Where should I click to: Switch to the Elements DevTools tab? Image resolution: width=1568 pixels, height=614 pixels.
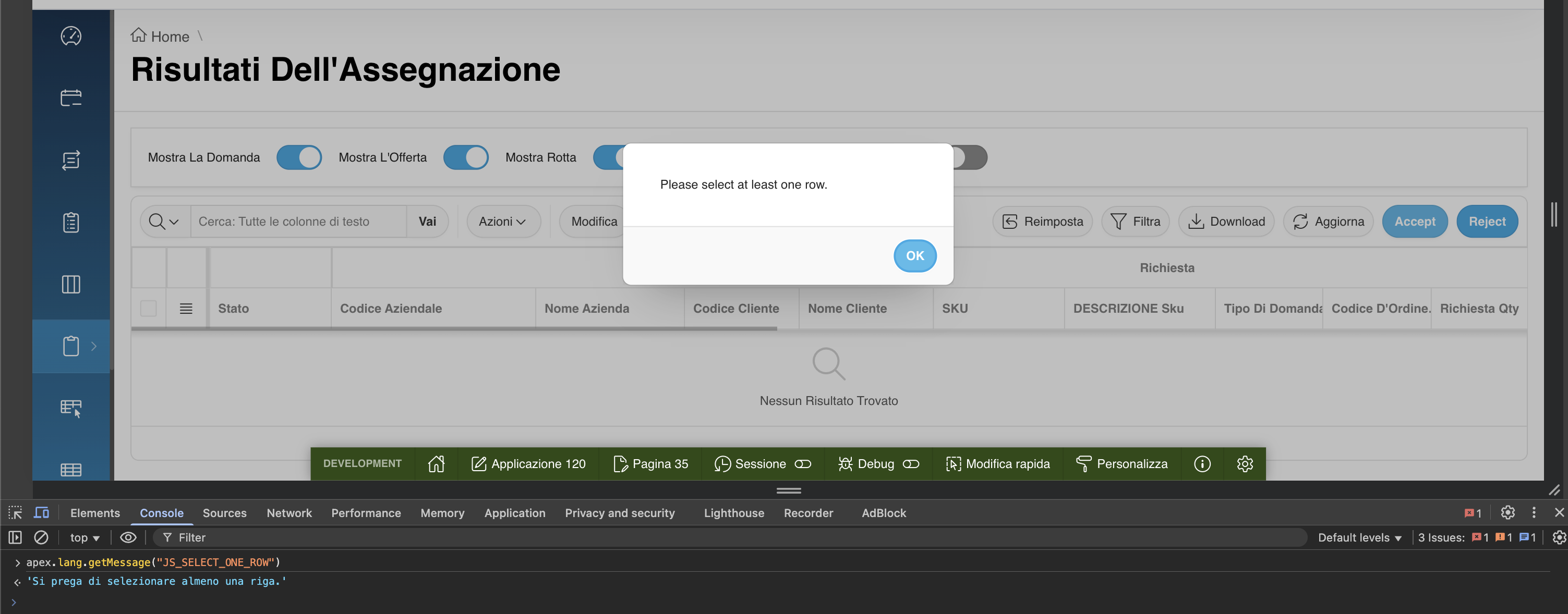(x=95, y=513)
